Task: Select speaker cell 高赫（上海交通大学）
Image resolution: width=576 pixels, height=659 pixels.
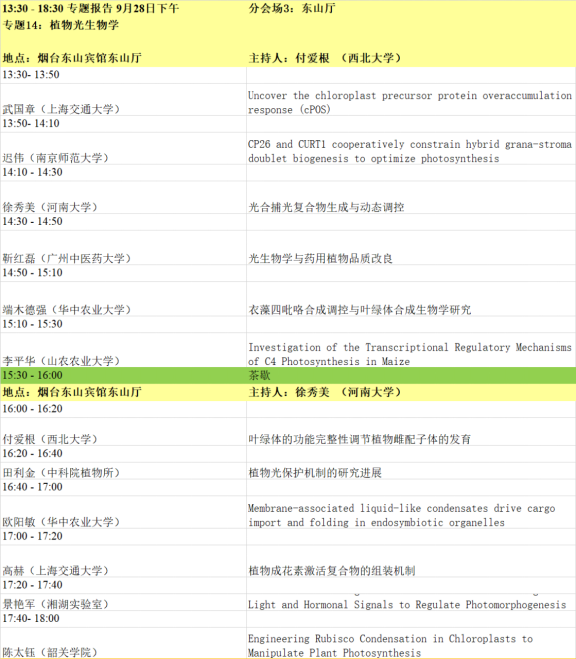Action: click(123, 561)
